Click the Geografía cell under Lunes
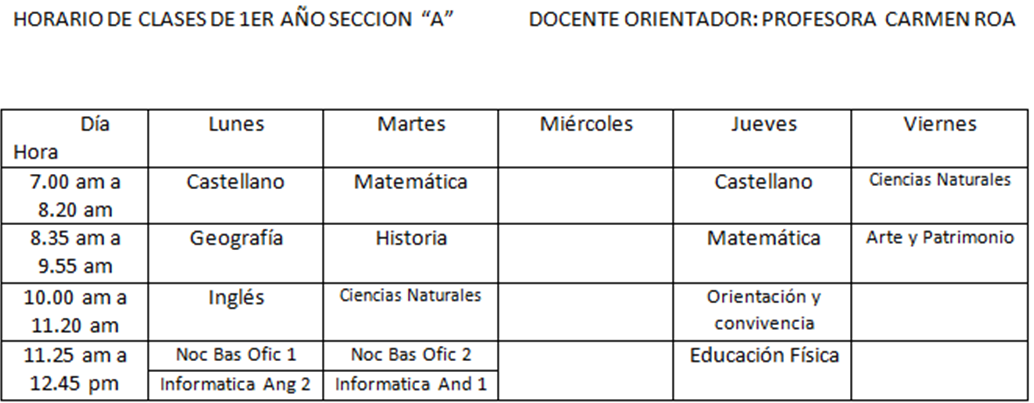 tap(236, 253)
